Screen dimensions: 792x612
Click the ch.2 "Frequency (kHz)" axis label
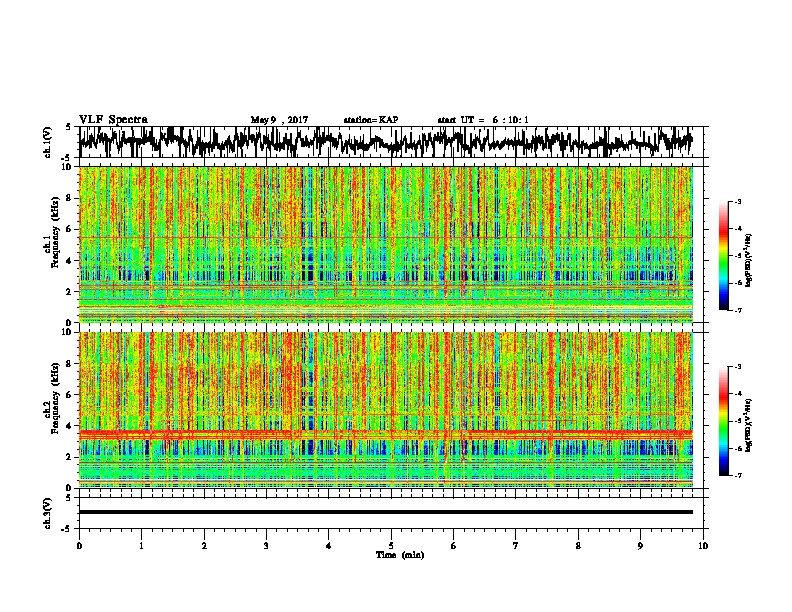point(55,398)
